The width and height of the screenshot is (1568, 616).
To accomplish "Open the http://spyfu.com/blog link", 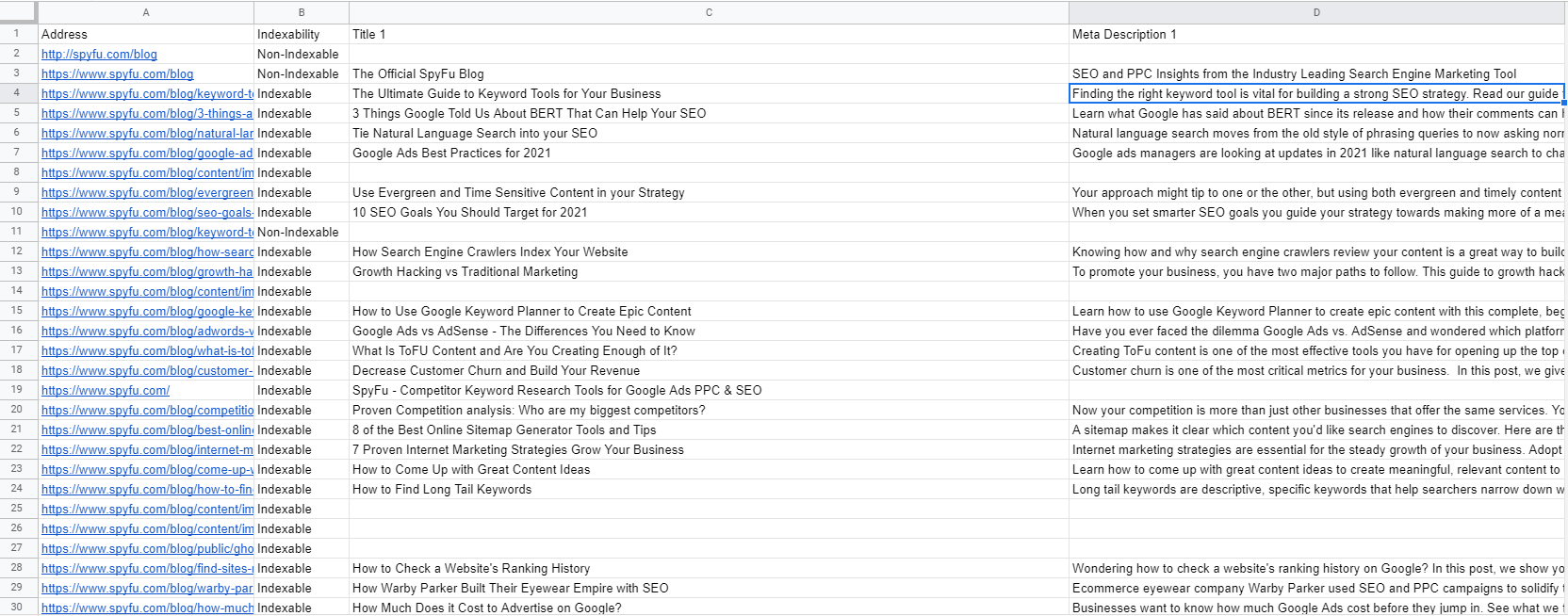I will coord(99,55).
